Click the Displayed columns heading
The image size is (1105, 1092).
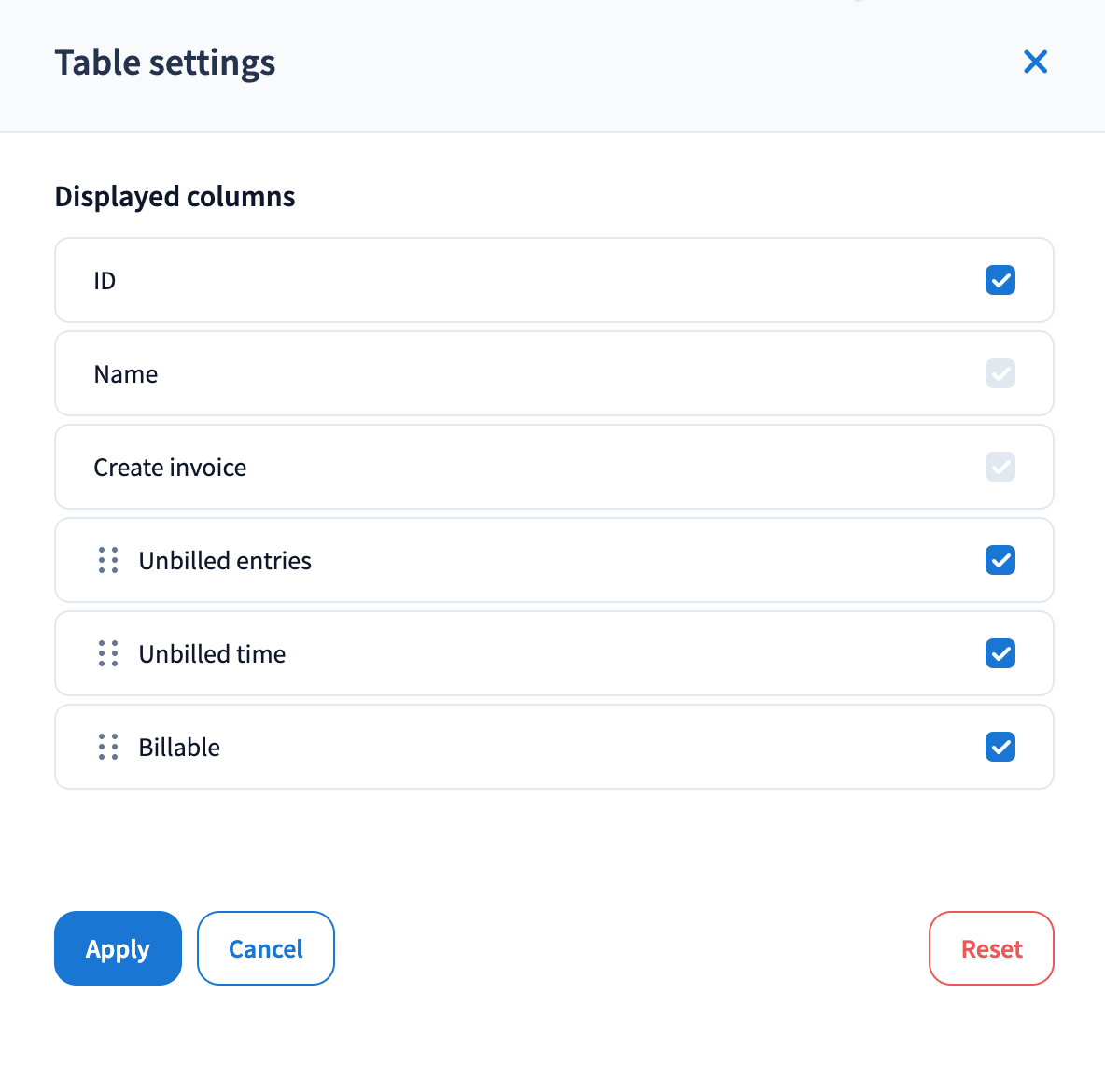[175, 197]
